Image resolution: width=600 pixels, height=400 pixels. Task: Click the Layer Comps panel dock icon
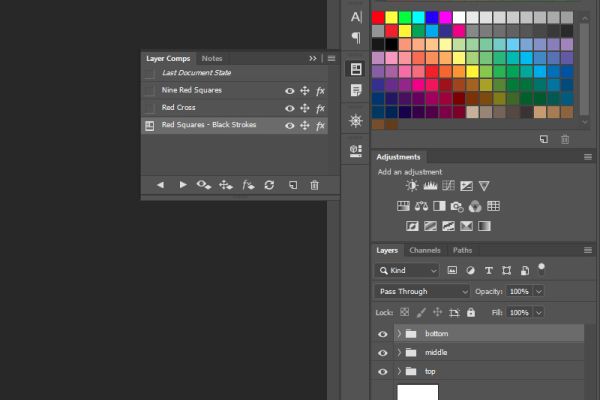point(356,69)
